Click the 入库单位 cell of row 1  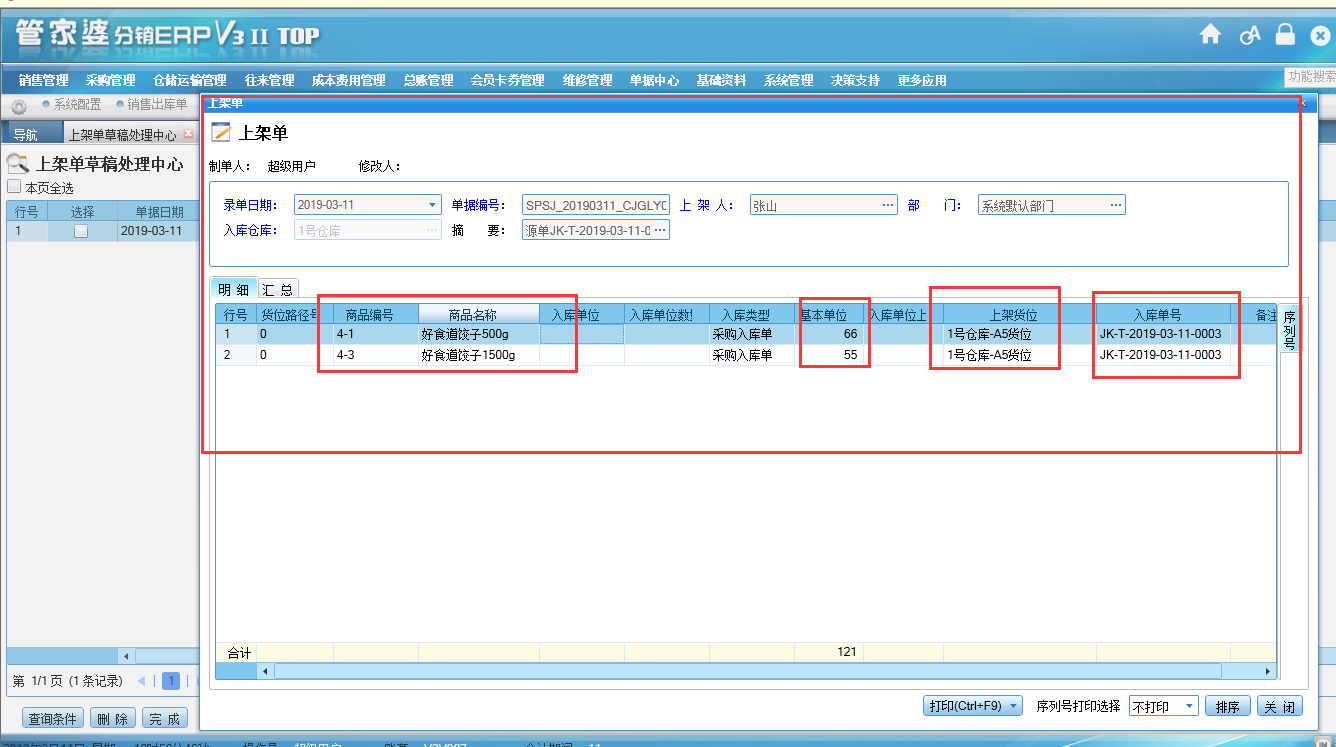coord(582,334)
